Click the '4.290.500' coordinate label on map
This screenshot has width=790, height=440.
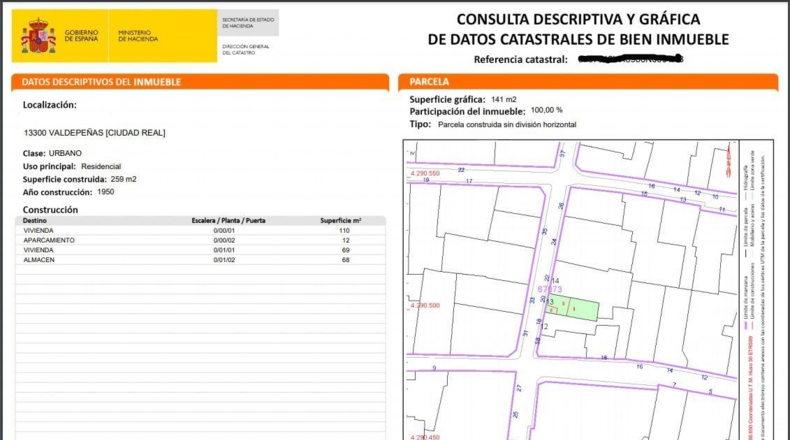tap(425, 305)
